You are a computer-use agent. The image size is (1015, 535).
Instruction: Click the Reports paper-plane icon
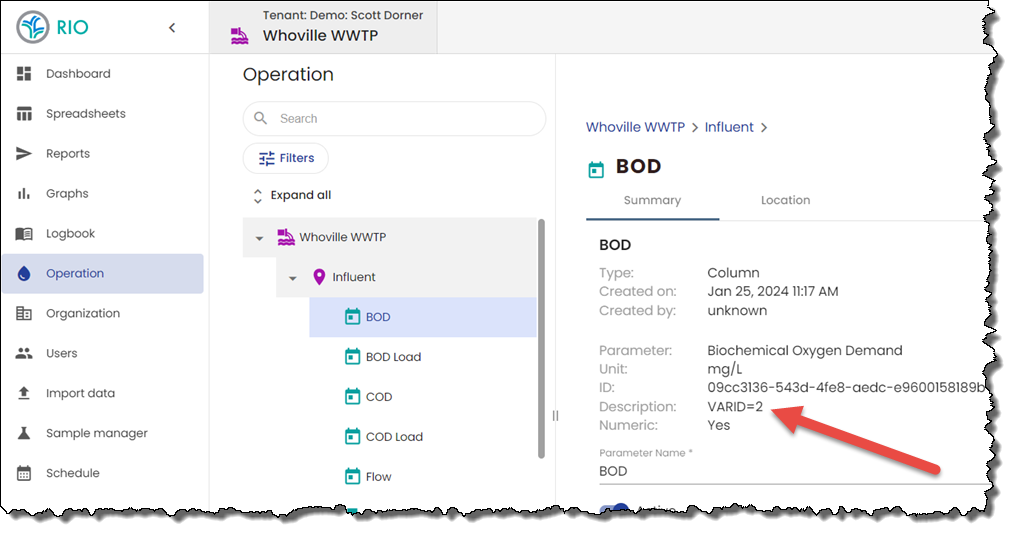pos(25,154)
